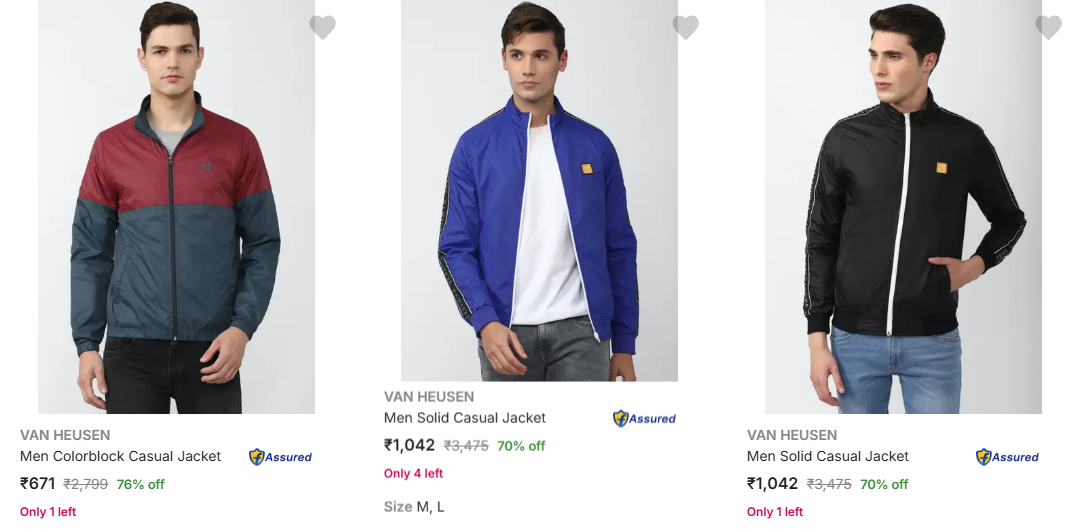Click the Size M, L text
Viewport: 1071px width, 529px height.
coord(414,507)
